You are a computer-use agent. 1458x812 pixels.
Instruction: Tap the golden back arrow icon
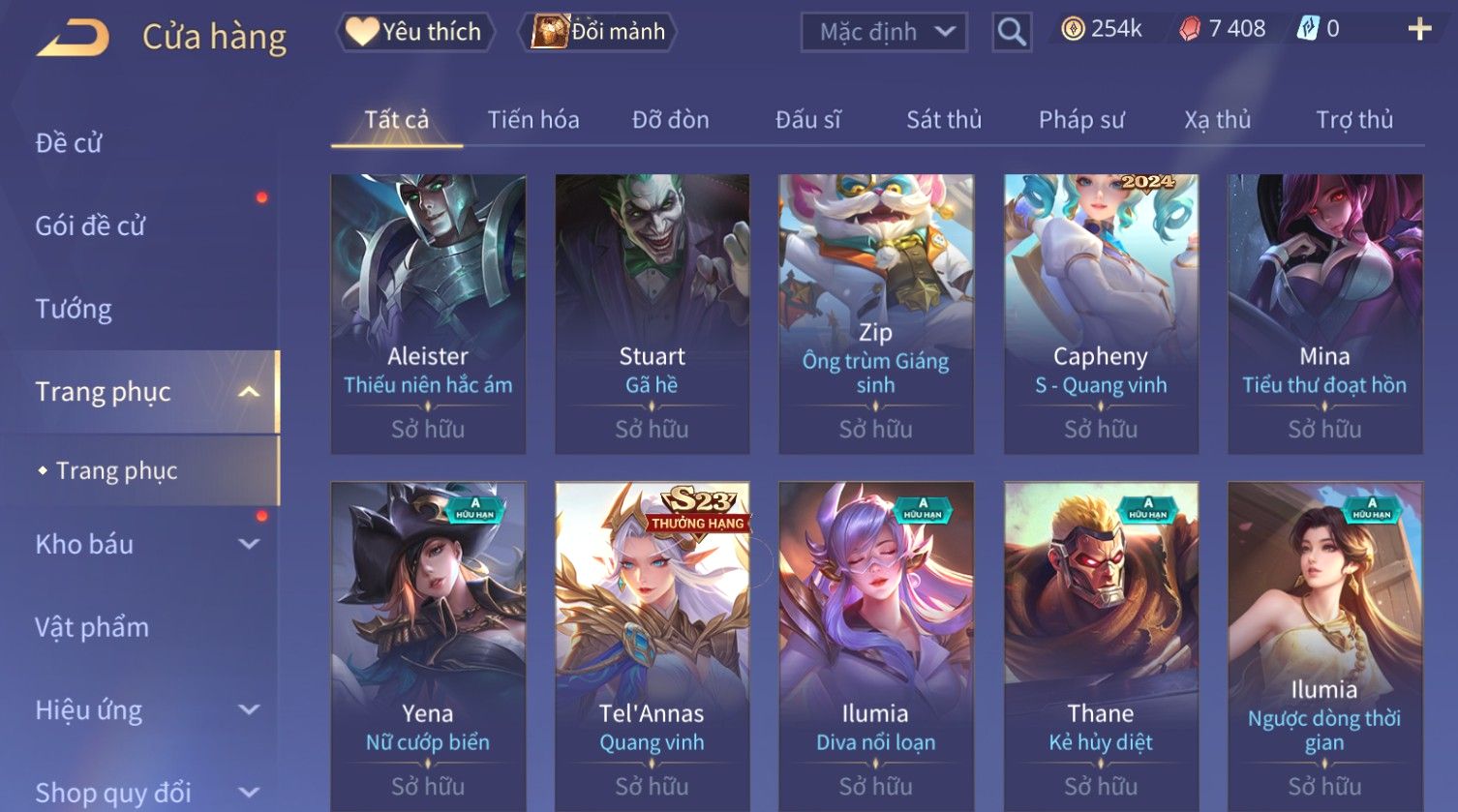click(74, 38)
